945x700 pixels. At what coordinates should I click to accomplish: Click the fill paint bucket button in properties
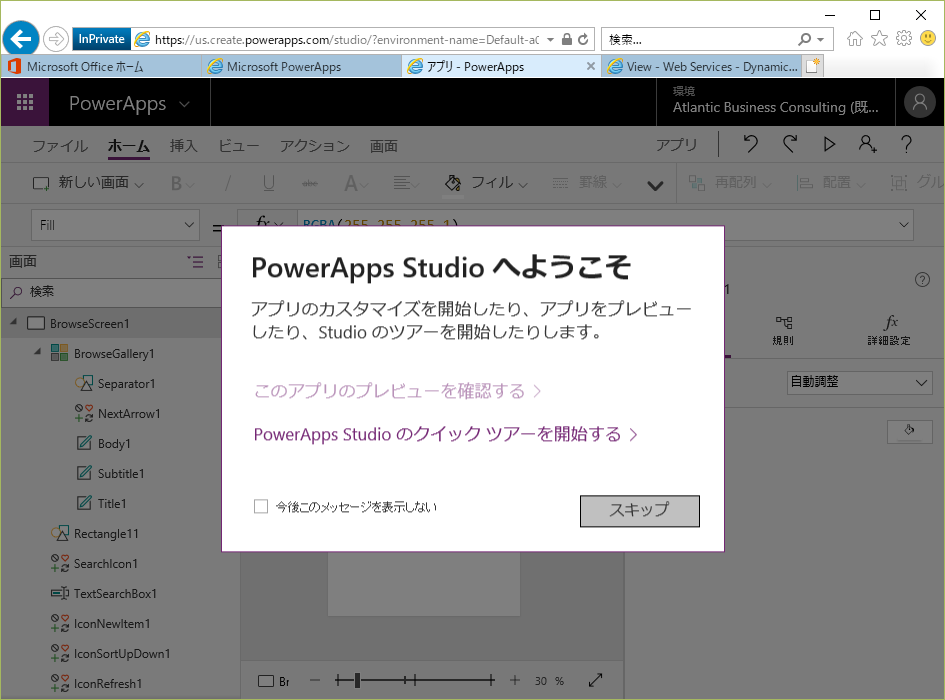point(909,431)
